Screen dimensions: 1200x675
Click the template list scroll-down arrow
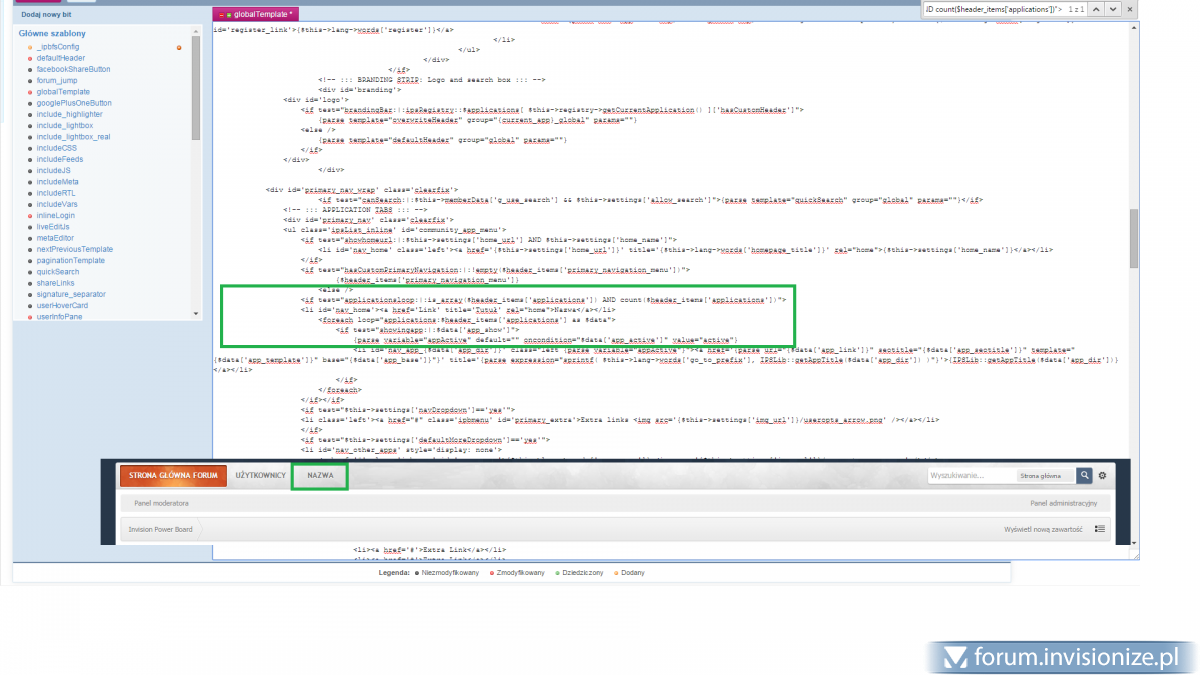click(196, 315)
